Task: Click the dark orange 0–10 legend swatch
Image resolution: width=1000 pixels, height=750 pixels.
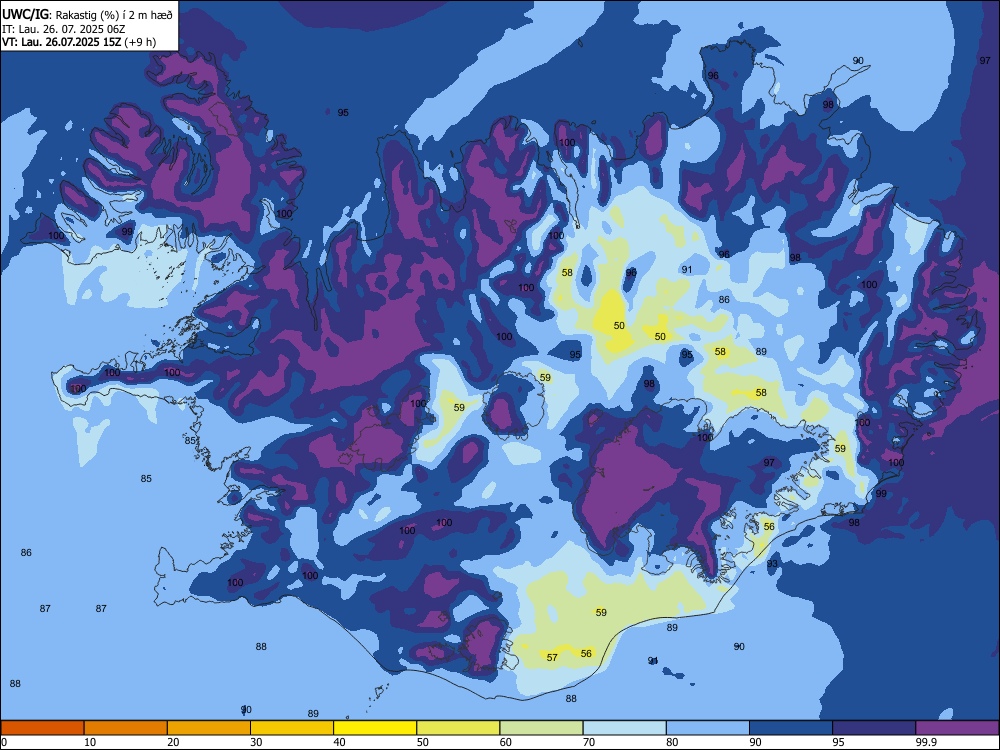Action: click(42, 728)
